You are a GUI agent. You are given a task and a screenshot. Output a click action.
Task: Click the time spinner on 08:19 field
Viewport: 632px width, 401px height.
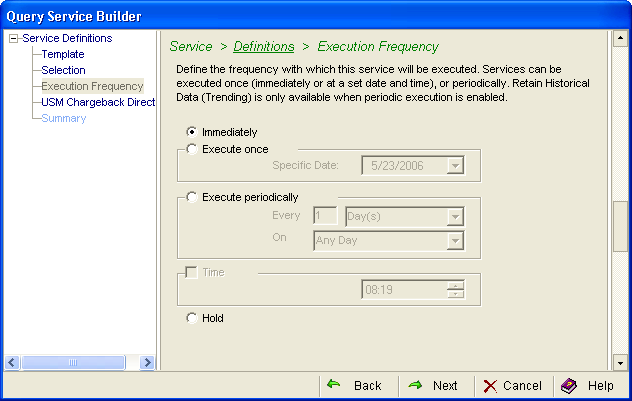(455, 289)
